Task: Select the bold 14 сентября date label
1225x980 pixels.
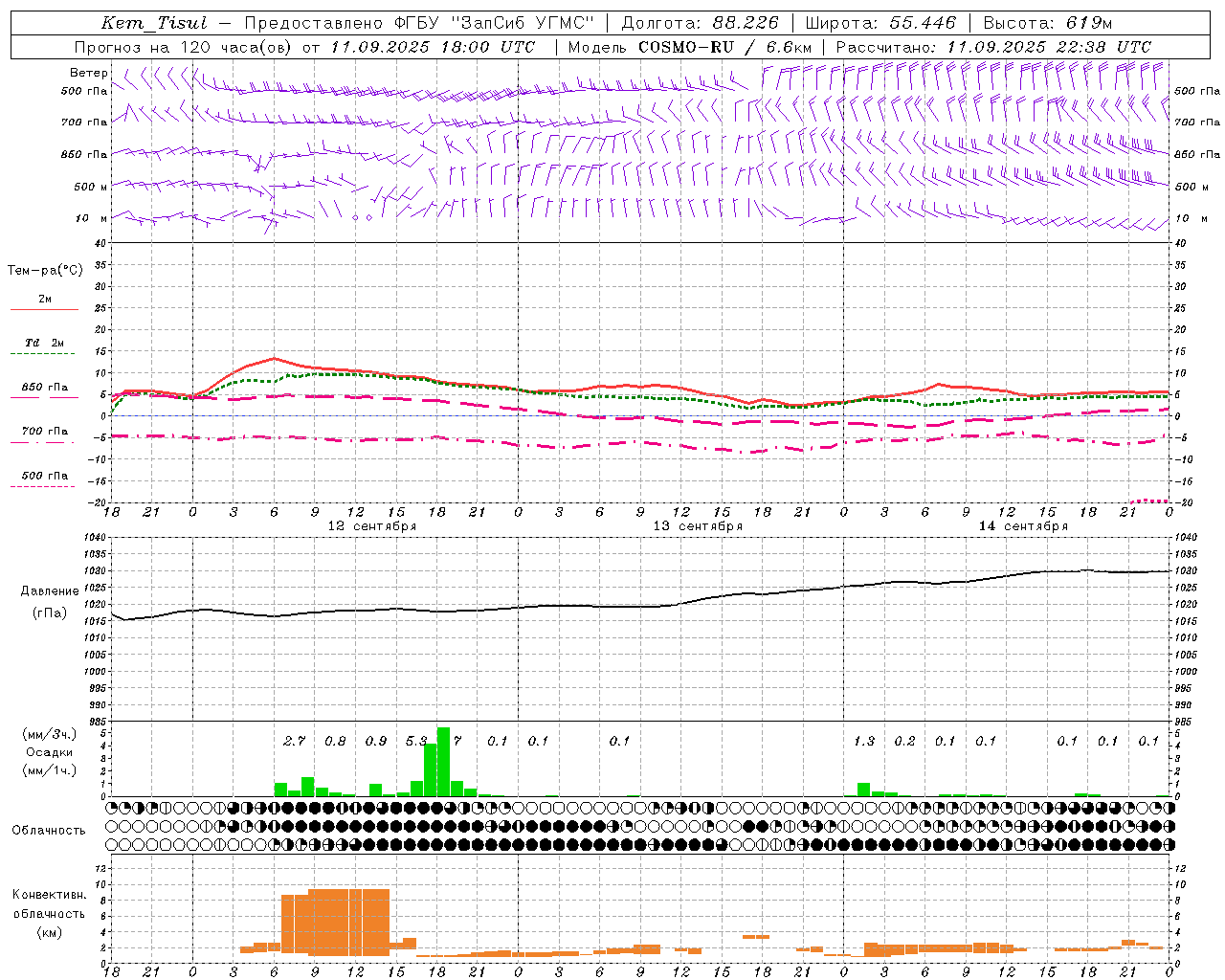Action: 1023,526
